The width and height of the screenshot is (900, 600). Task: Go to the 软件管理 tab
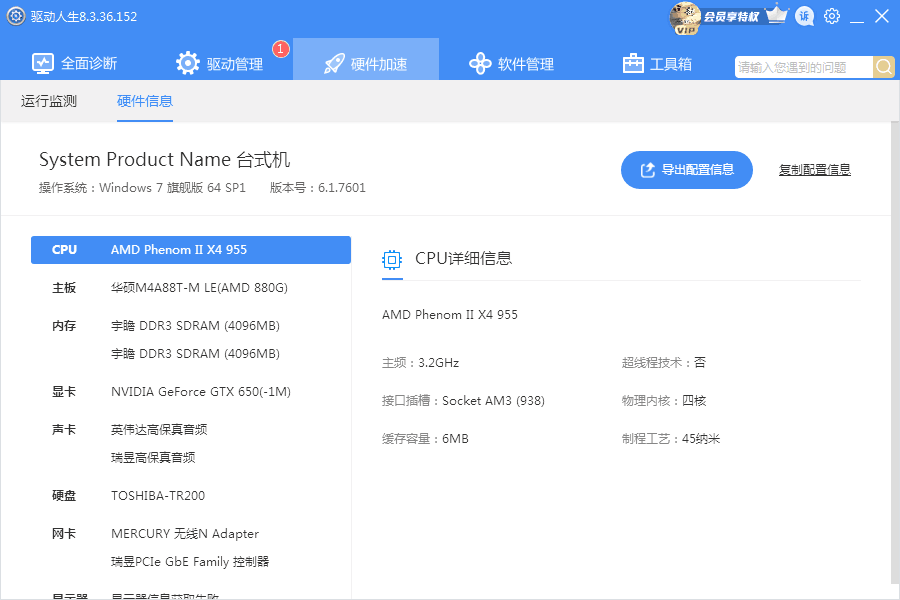511,64
